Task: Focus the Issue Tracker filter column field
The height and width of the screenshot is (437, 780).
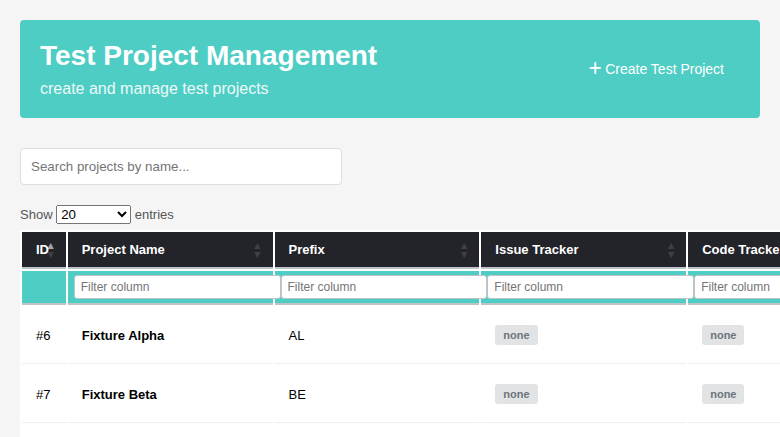Action: [x=590, y=287]
